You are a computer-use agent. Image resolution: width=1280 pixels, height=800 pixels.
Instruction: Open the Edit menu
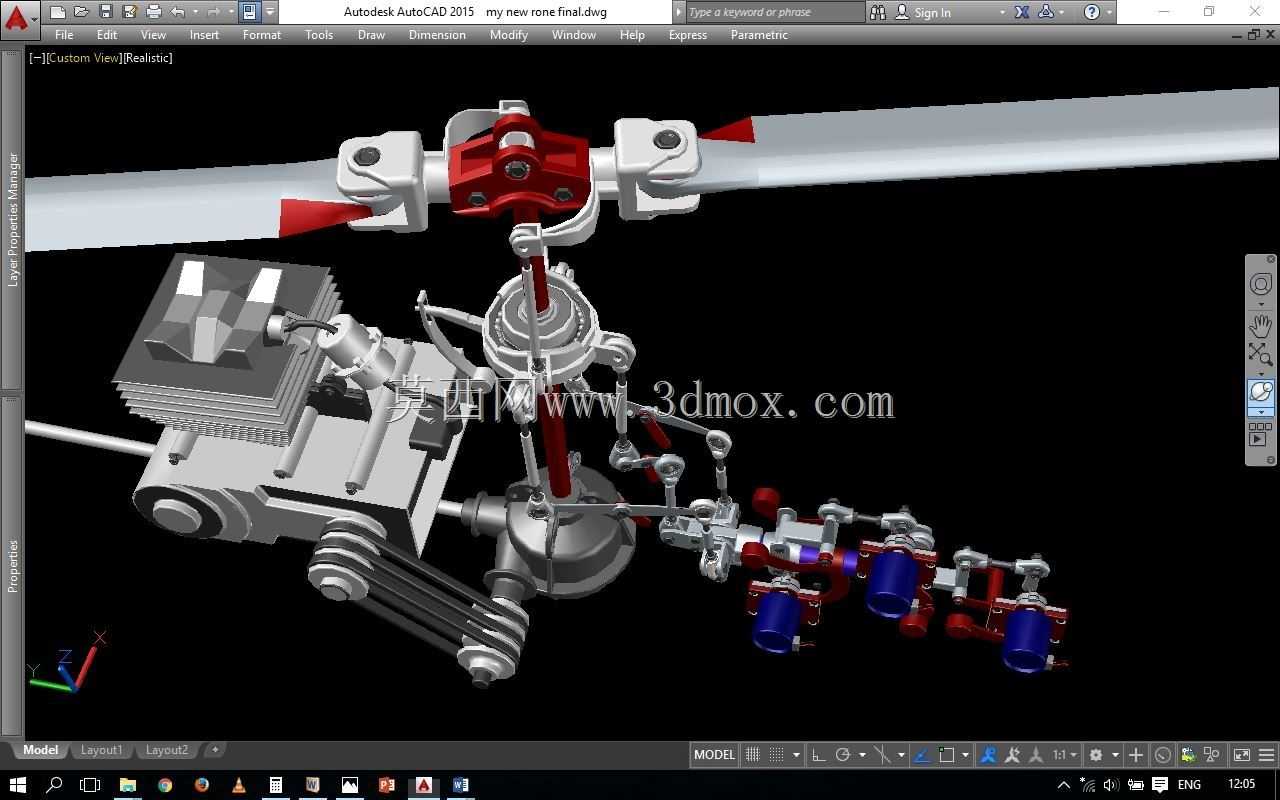point(107,35)
